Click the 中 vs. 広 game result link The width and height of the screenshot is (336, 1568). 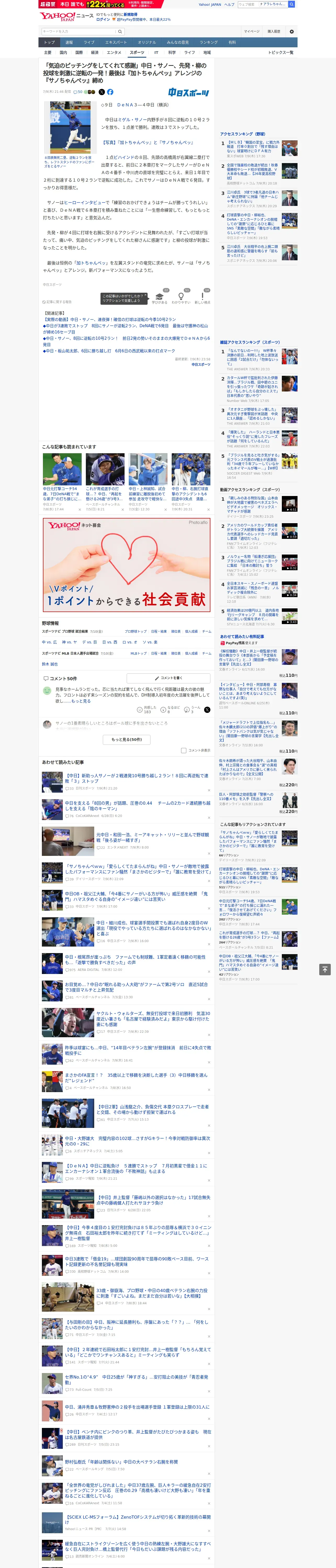pos(49,642)
